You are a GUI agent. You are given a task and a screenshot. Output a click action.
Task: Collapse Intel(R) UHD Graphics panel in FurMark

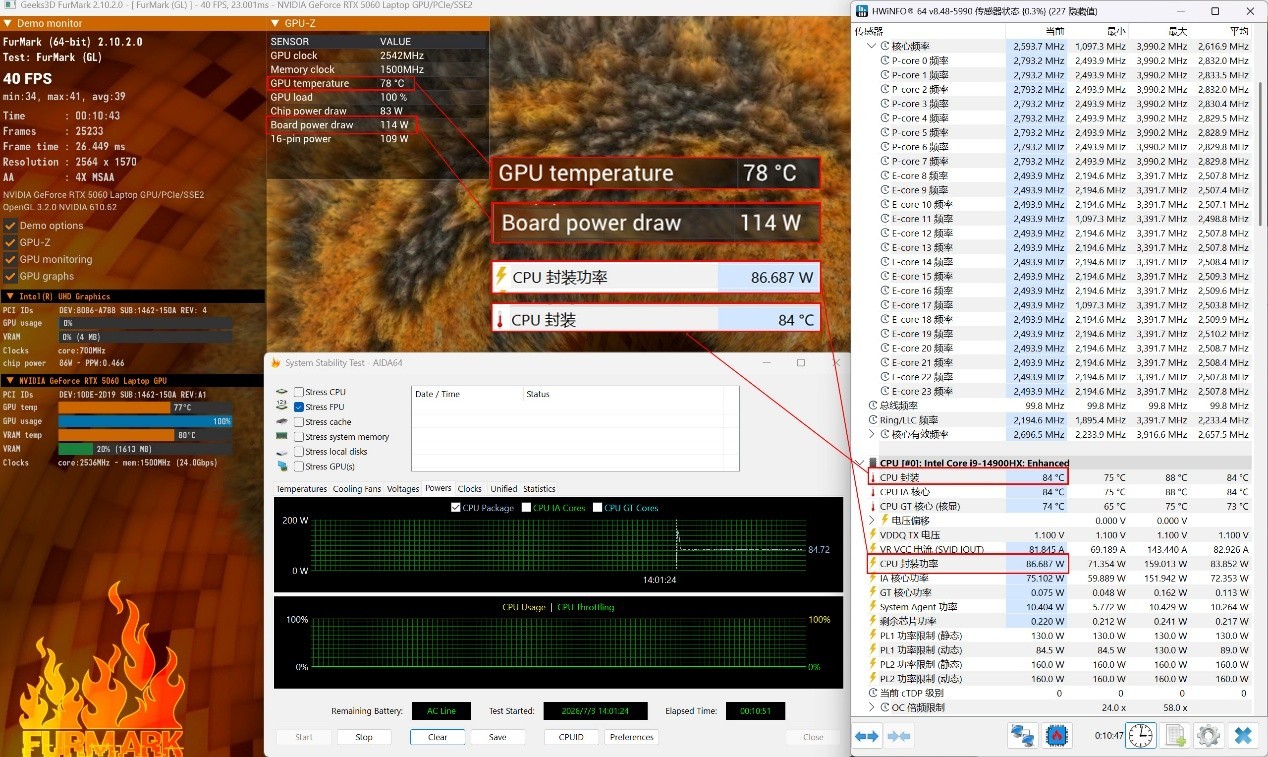pyautogui.click(x=10, y=296)
